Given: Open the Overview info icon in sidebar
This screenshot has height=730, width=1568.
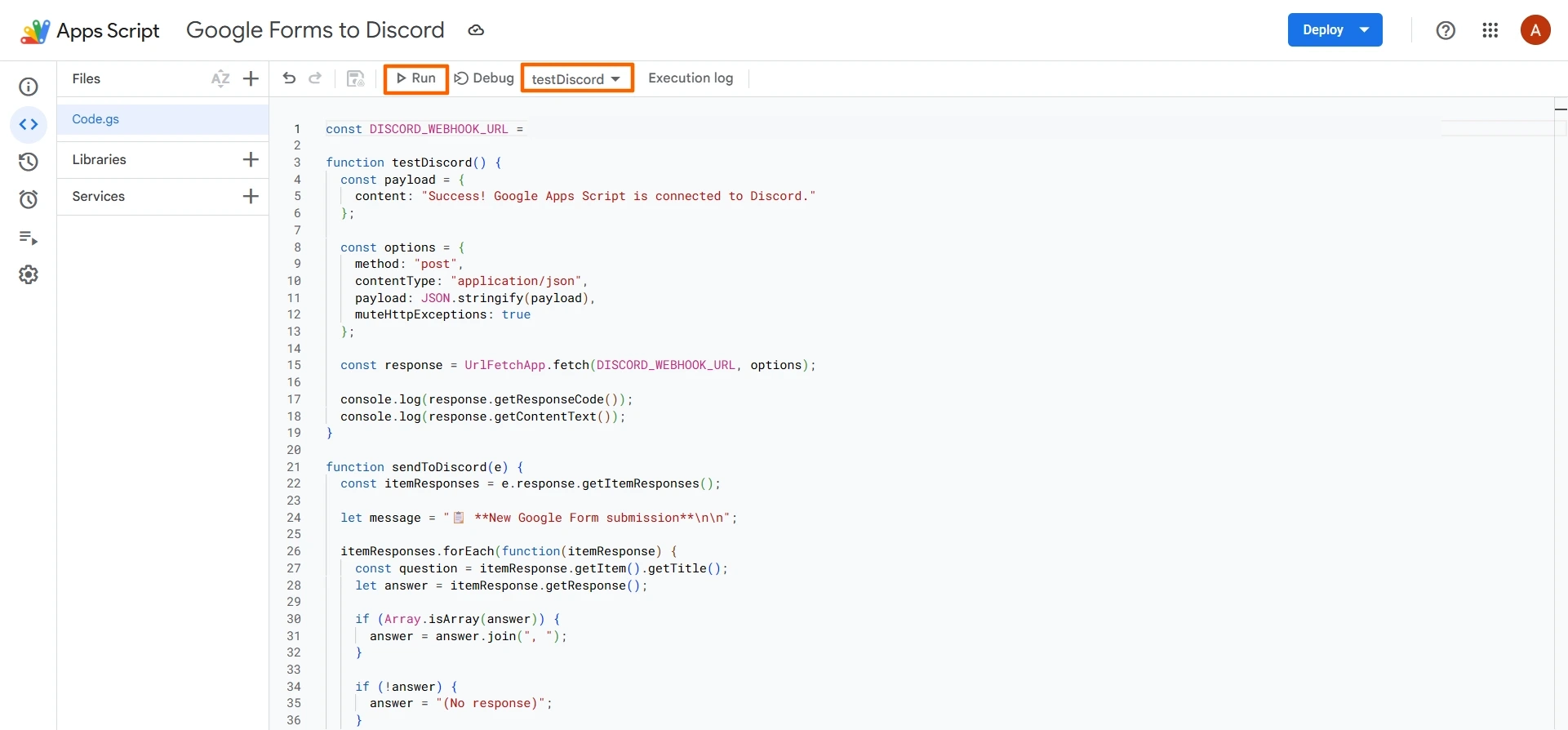Looking at the screenshot, I should [x=29, y=87].
